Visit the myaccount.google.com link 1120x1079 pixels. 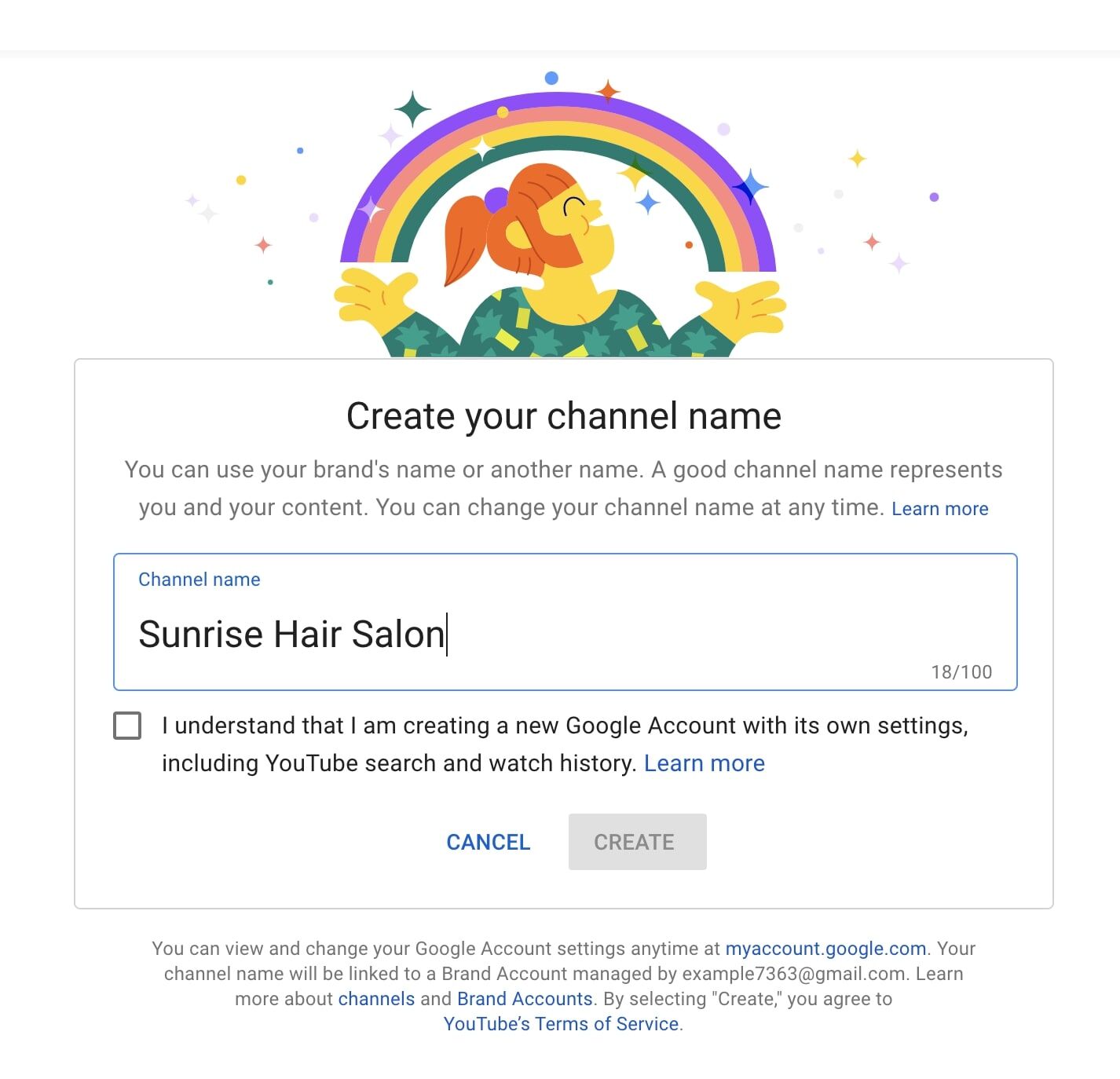(825, 949)
